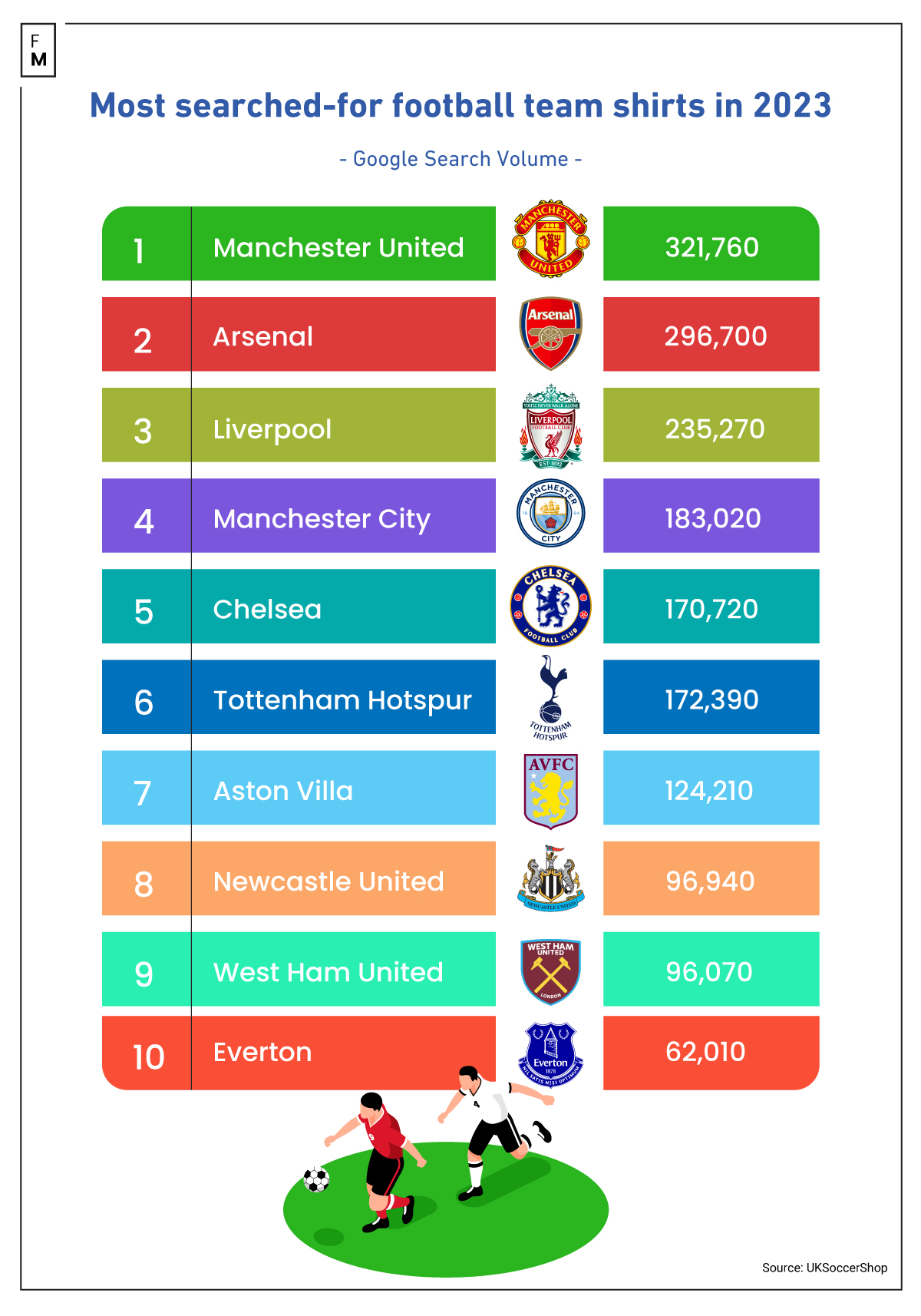This screenshot has height=1316, width=921.
Task: Select the West Ham United badge
Action: pos(550,971)
